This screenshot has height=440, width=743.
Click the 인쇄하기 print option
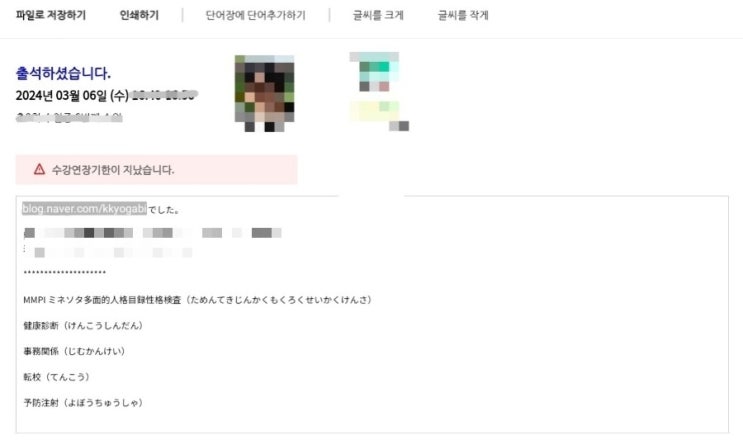click(139, 15)
